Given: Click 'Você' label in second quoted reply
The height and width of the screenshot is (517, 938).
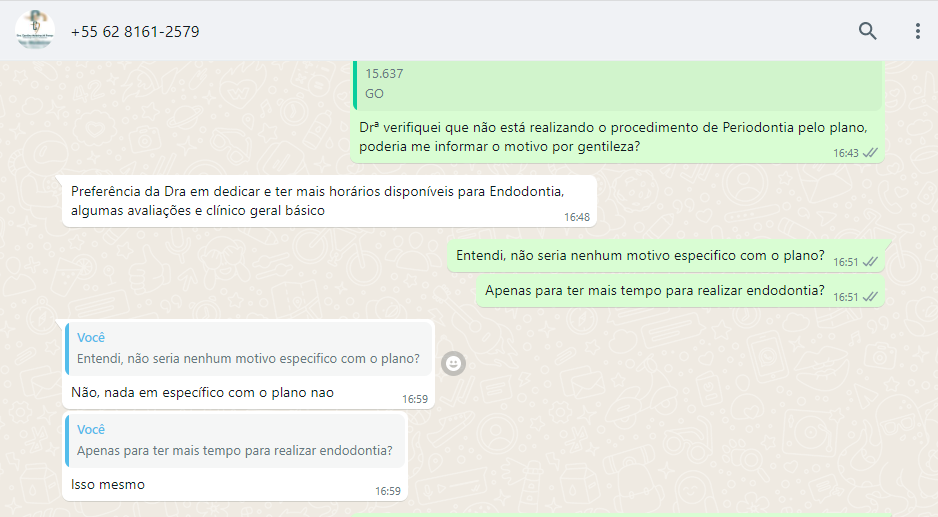Looking at the screenshot, I should [x=91, y=430].
